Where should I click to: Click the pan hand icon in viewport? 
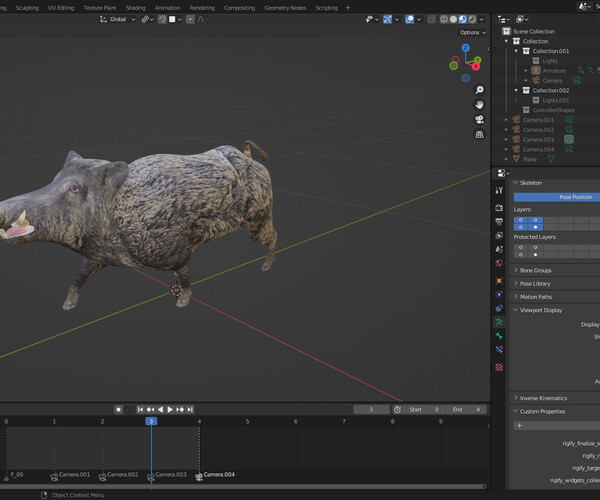point(479,104)
